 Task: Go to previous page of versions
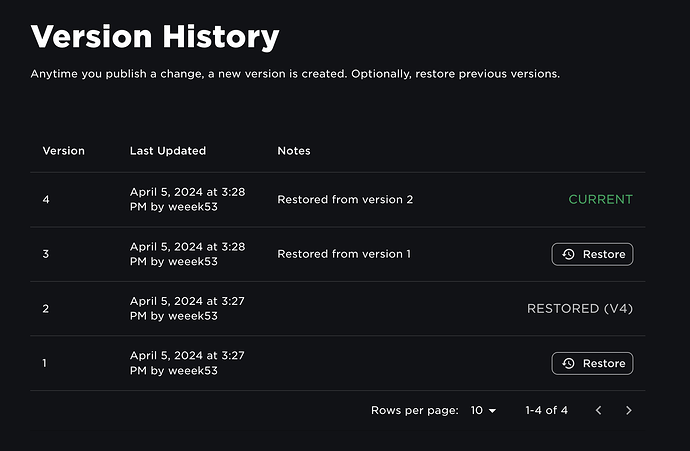tap(599, 410)
